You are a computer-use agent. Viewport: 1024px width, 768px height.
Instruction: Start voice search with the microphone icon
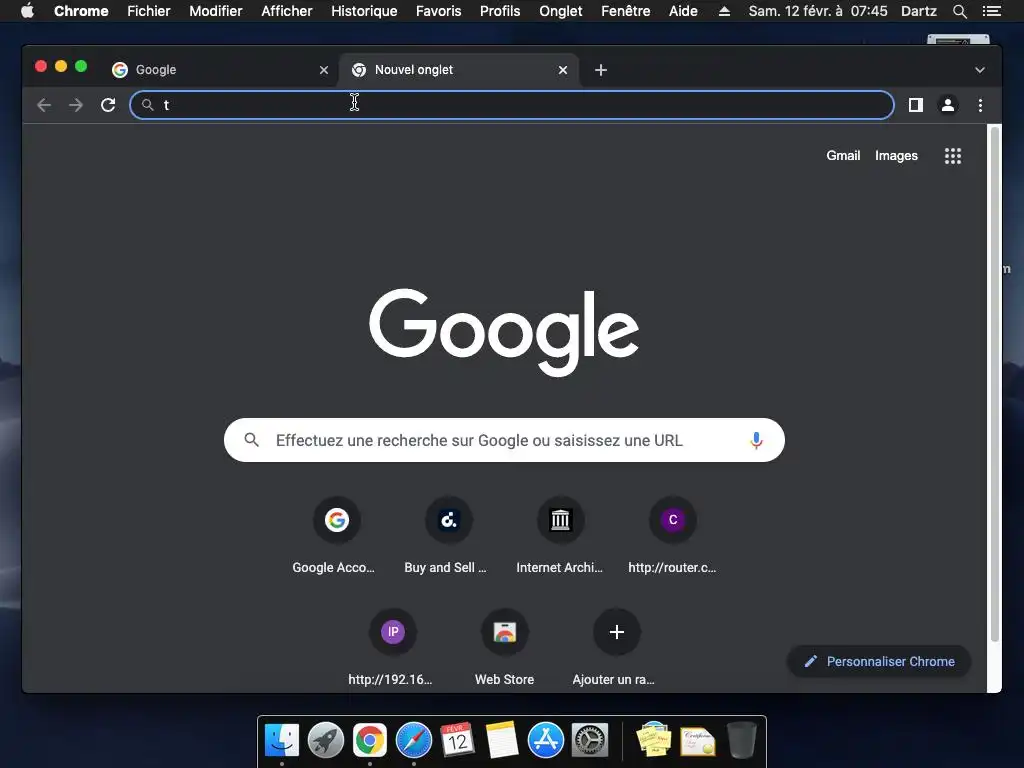756,440
